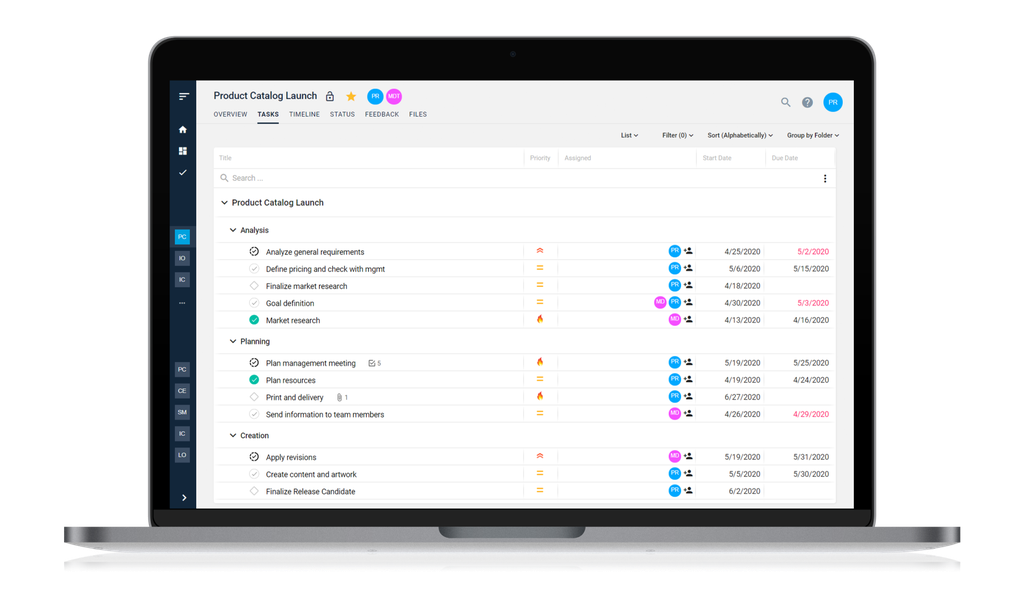Uncheck the completed Plan resources task

click(x=254, y=380)
